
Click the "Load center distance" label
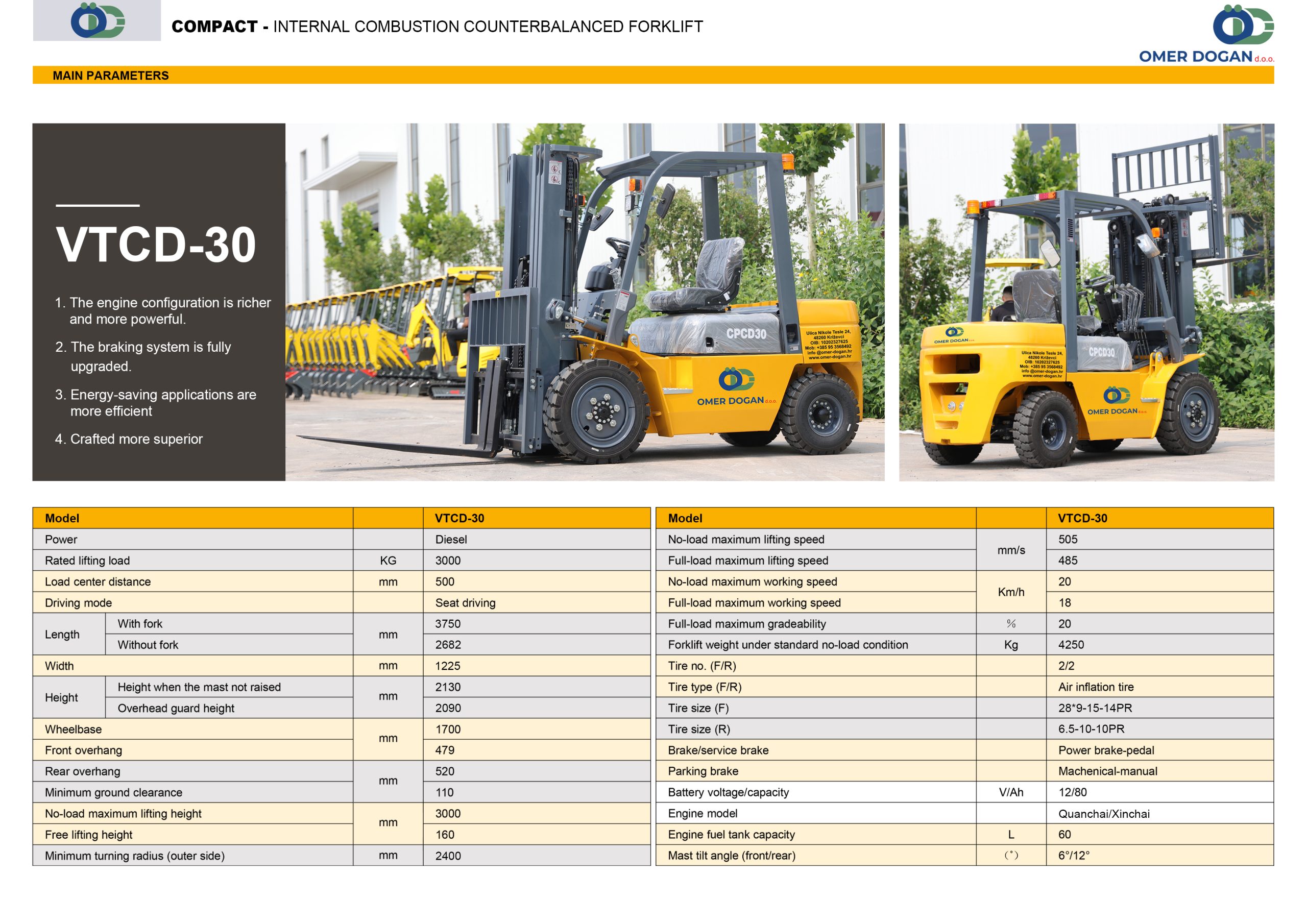[x=98, y=581]
